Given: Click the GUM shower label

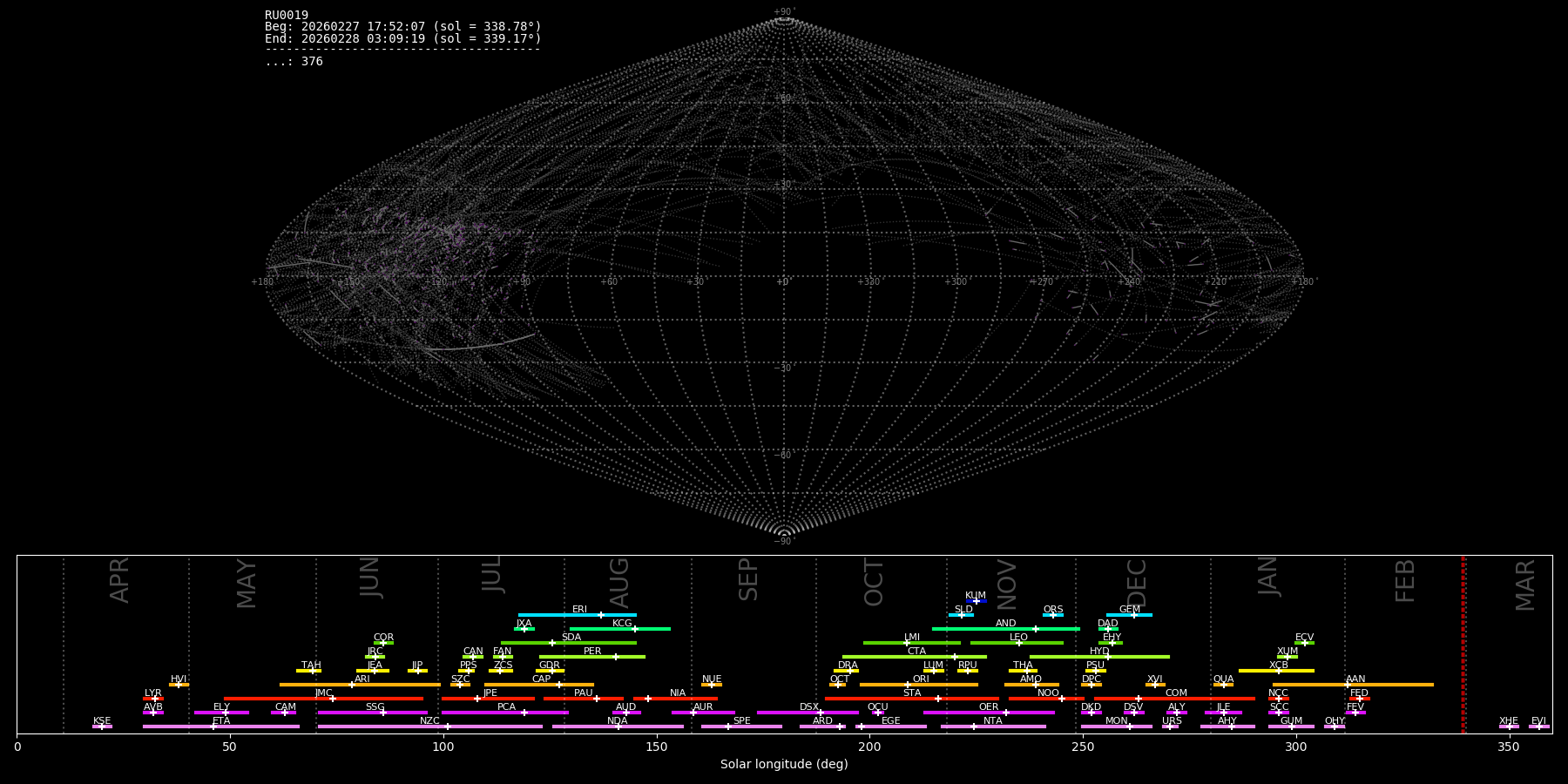Looking at the screenshot, I should point(1291,721).
